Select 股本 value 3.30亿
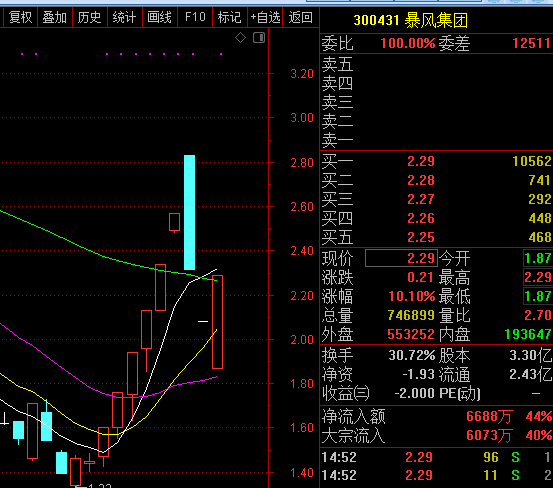The image size is (553, 488). (x=531, y=355)
